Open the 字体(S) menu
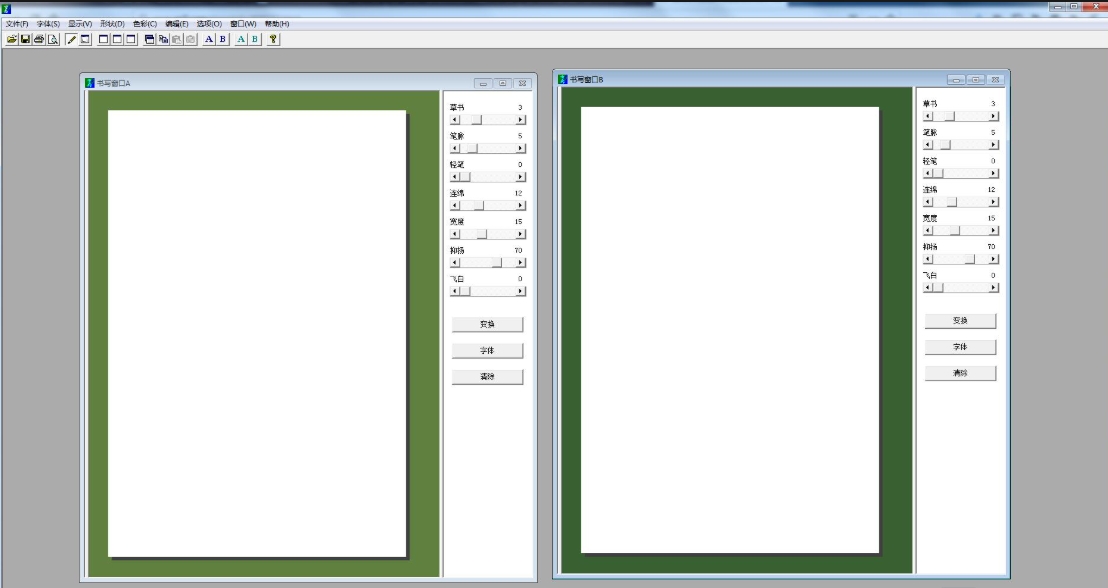The image size is (1108, 588). pos(48,24)
